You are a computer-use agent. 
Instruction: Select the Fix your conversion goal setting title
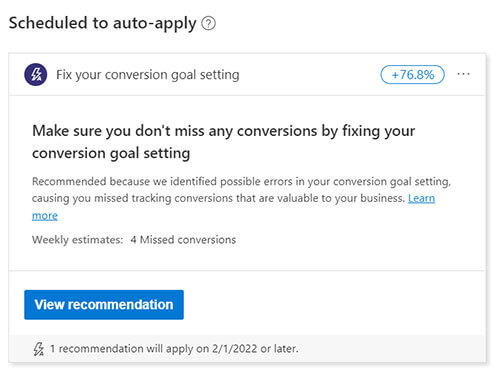(x=148, y=75)
